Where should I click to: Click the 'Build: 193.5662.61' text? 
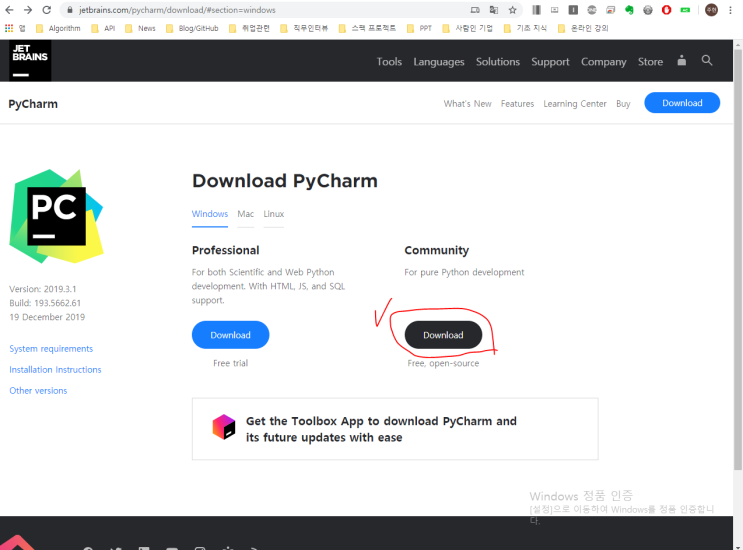pos(45,303)
